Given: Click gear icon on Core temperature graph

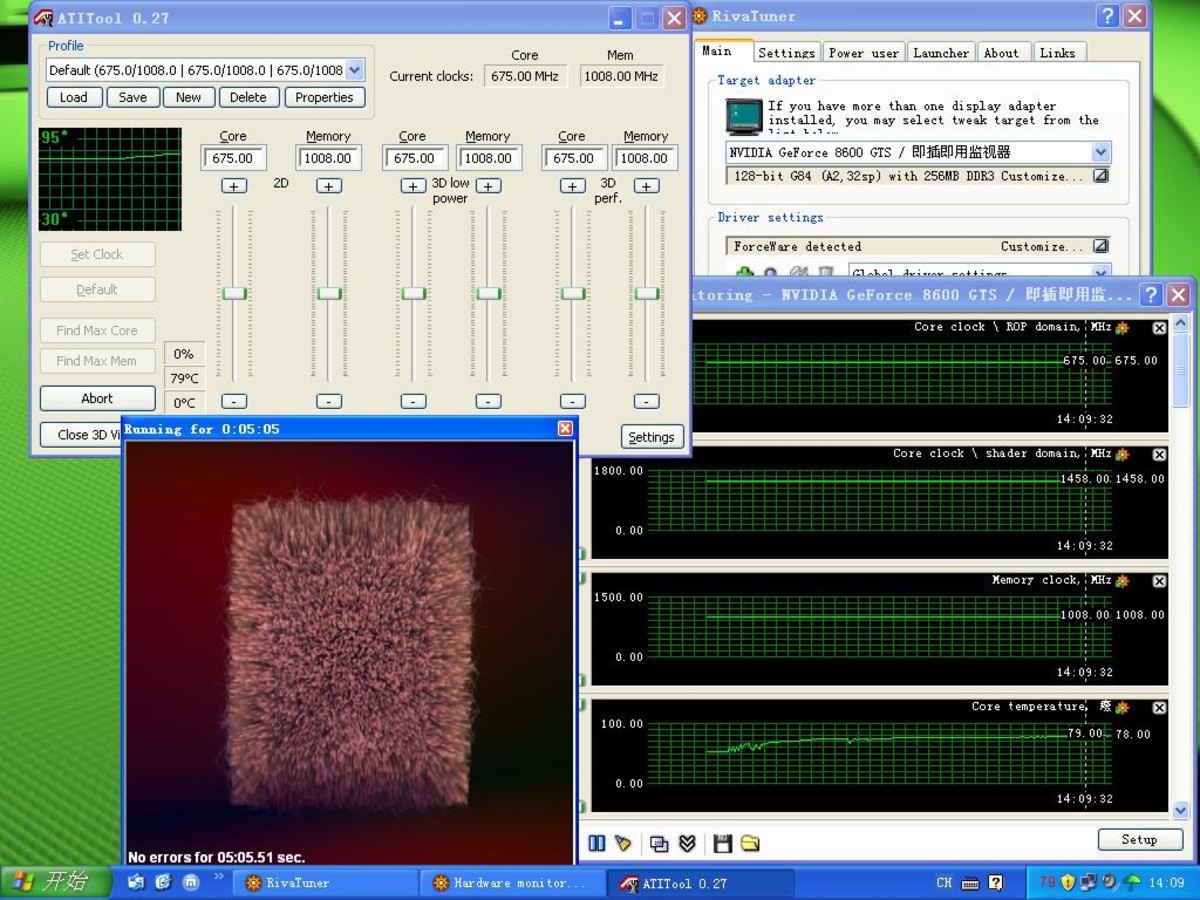Looking at the screenshot, I should pos(1122,708).
